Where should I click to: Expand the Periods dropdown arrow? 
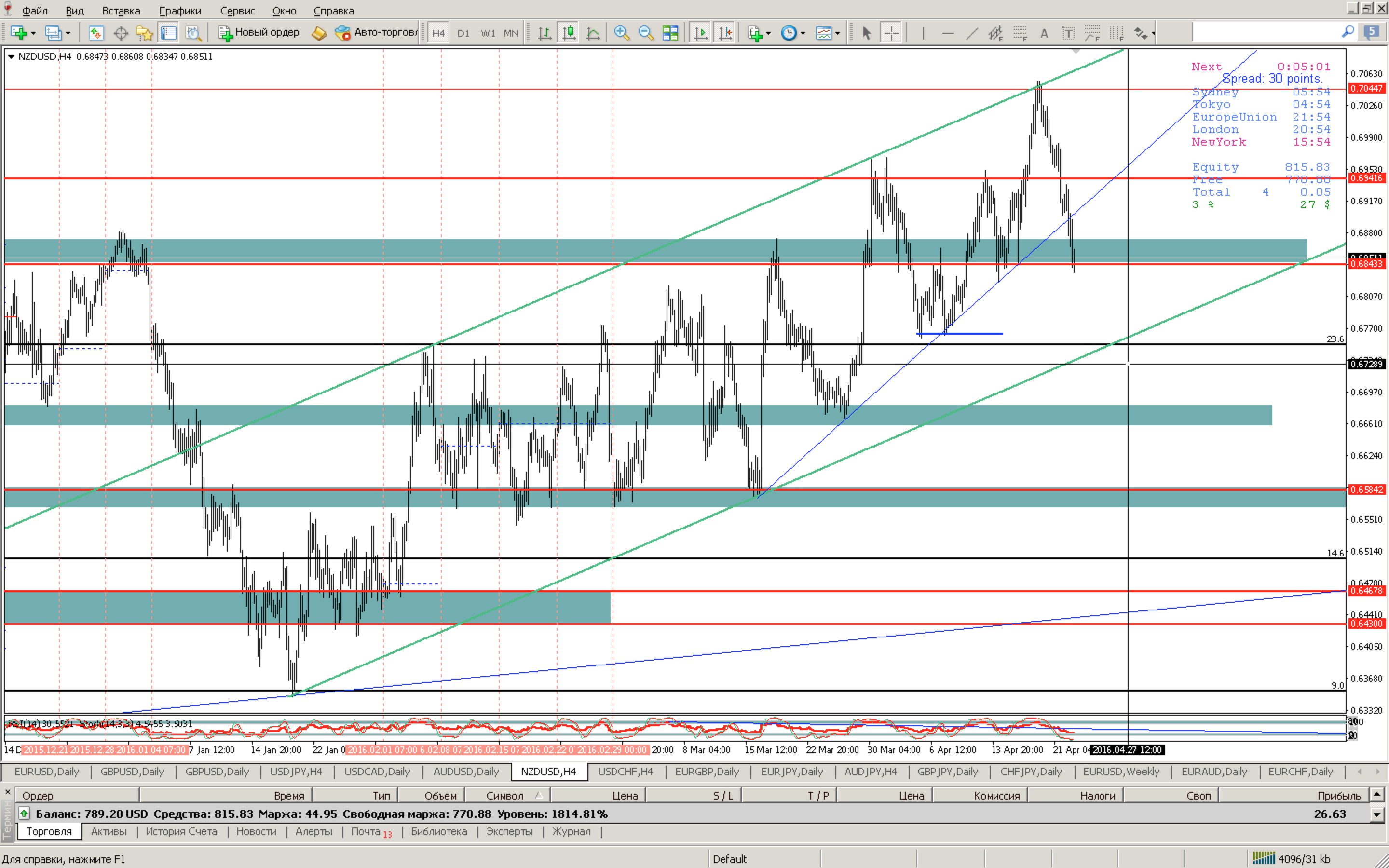(803, 33)
